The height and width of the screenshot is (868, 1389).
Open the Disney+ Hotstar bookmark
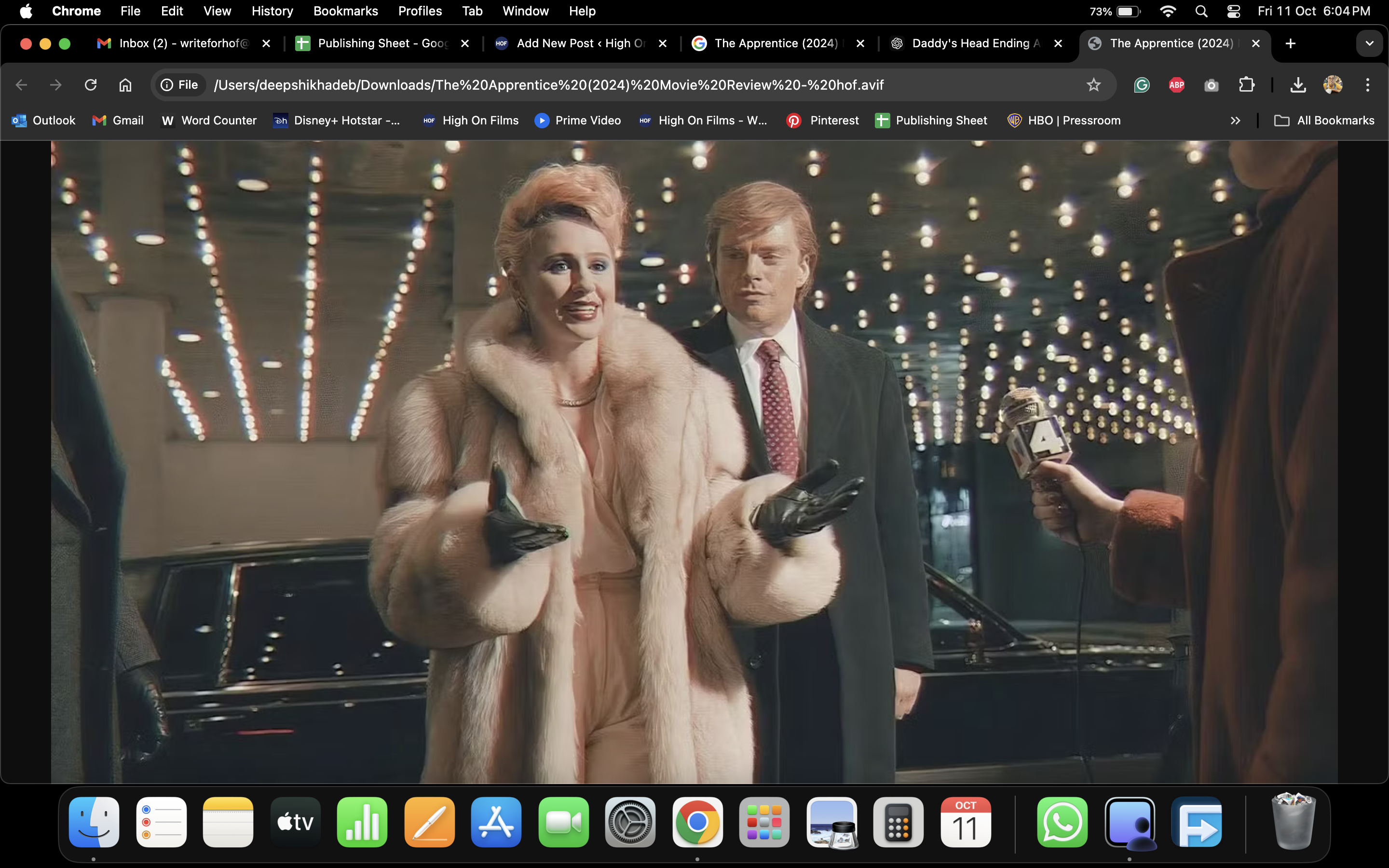(336, 121)
